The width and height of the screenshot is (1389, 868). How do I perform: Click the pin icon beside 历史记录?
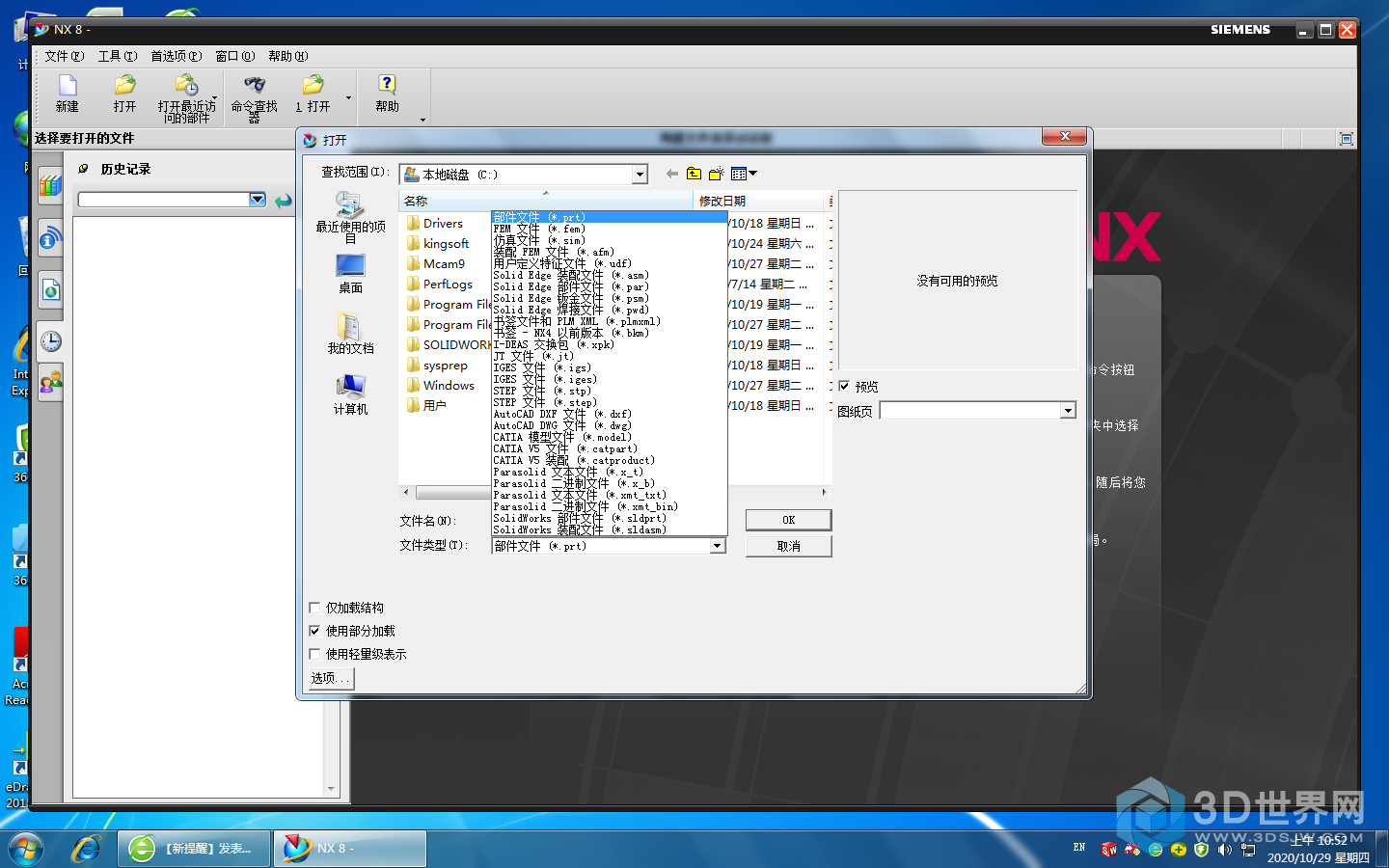(84, 169)
